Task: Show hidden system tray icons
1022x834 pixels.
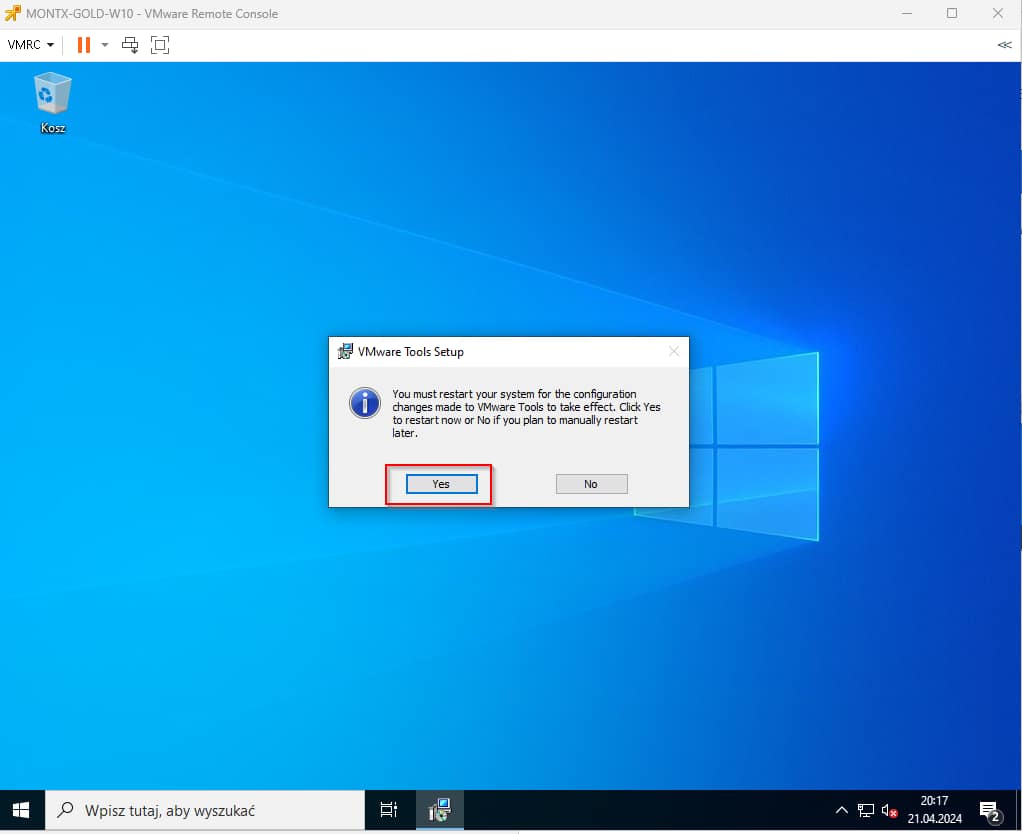Action: pos(842,810)
